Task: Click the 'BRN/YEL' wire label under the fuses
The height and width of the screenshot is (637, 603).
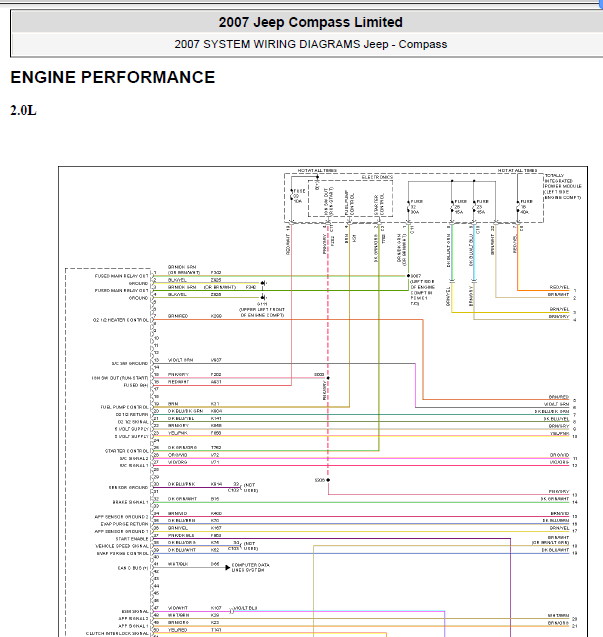Action: 449,296
